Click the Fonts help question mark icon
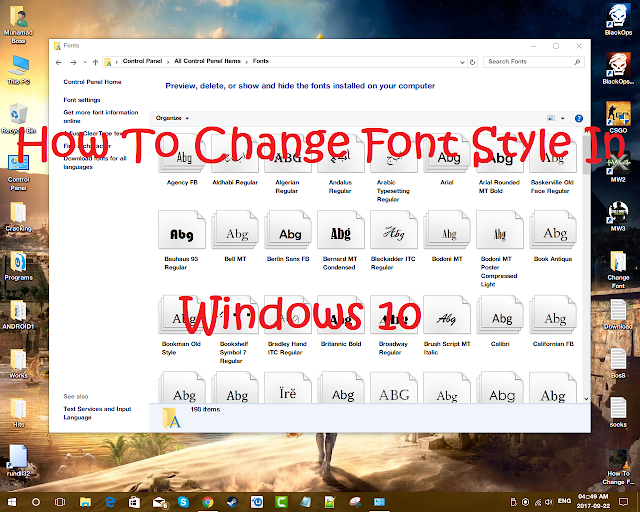This screenshot has height=512, width=640. coord(579,118)
